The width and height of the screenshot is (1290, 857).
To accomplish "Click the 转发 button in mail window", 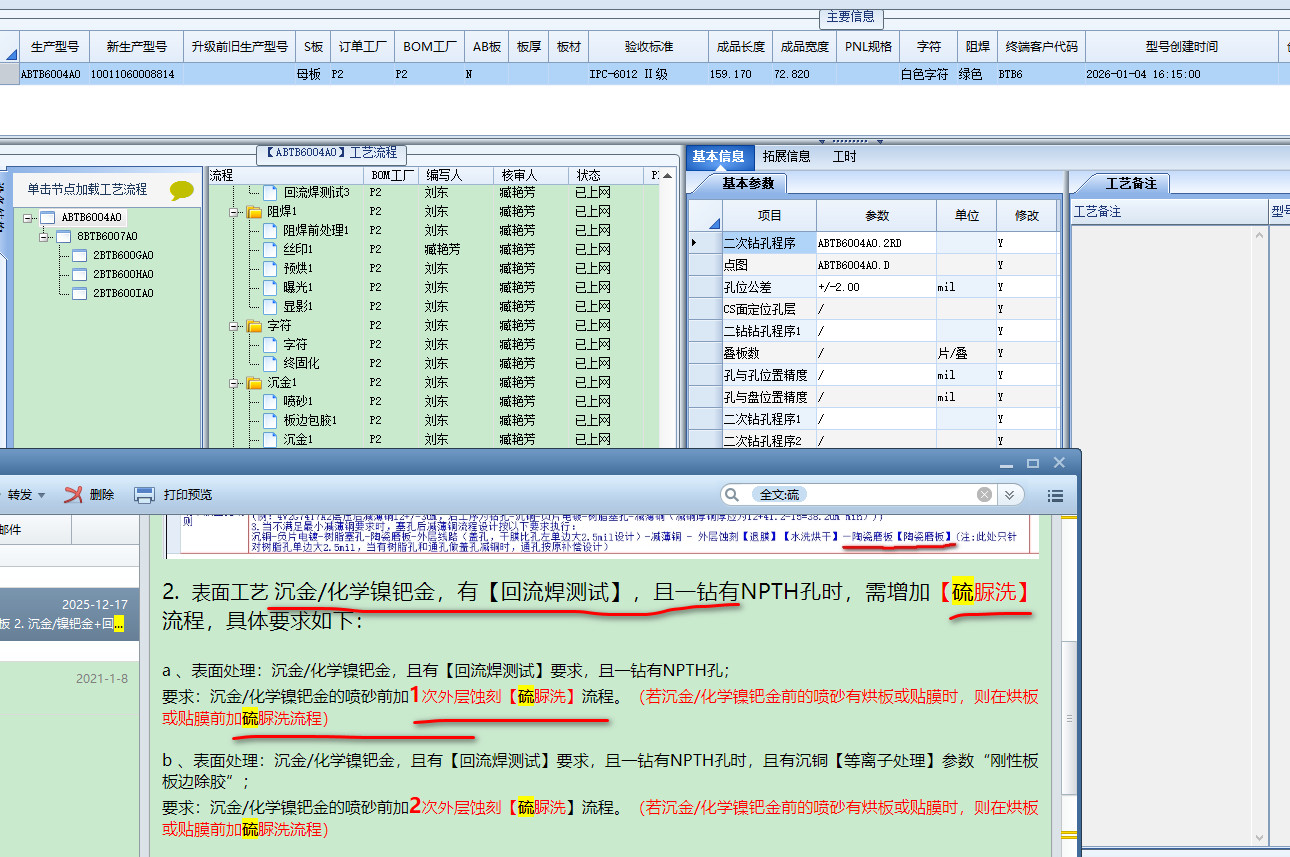I will tap(19, 494).
